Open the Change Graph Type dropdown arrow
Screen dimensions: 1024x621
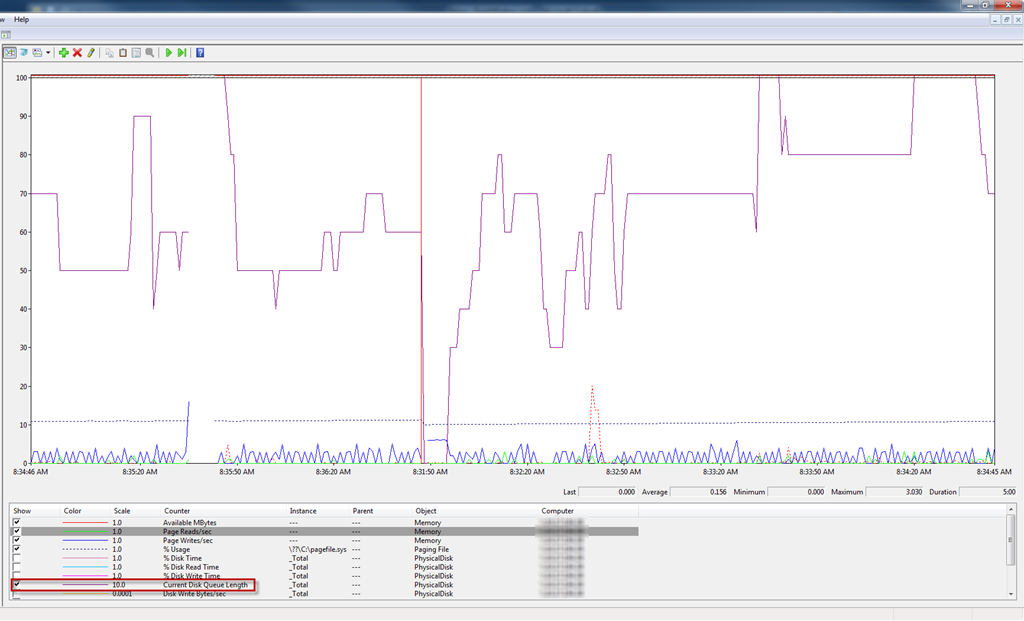pos(47,52)
